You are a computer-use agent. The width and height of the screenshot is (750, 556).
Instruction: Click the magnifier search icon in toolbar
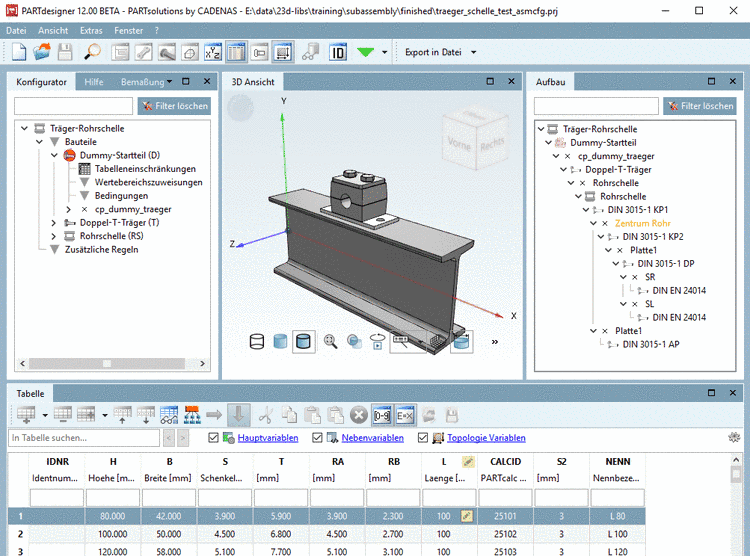(x=92, y=52)
